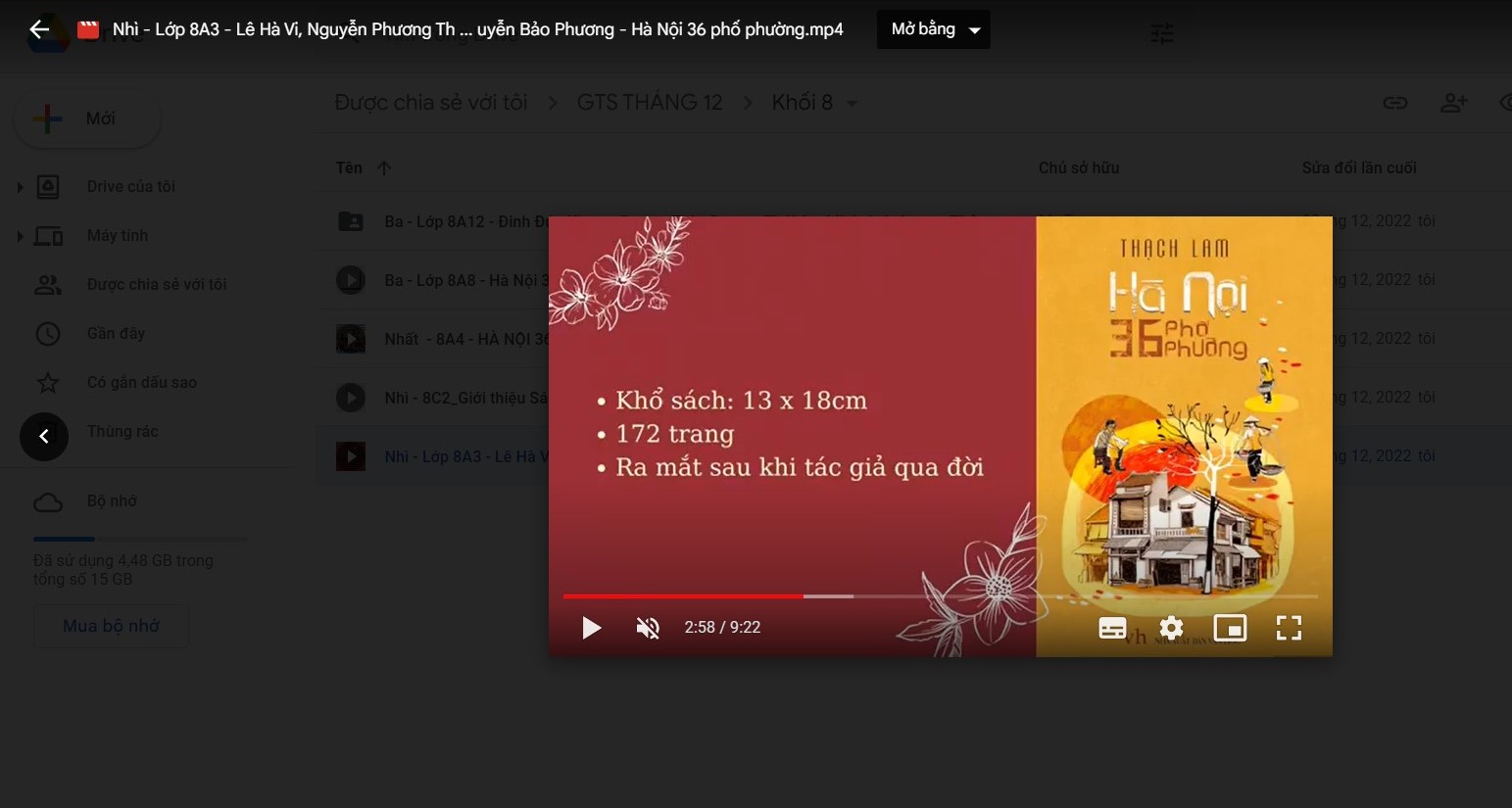Image resolution: width=1512 pixels, height=808 pixels.
Task: Select the 'Ba - Lớp 8A8 - Hà Nội' file
Action: pyautogui.click(x=913, y=280)
